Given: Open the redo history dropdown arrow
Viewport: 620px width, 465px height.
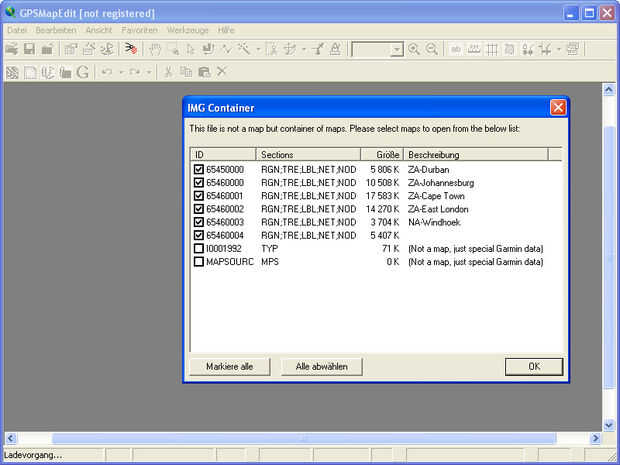Looking at the screenshot, I should pyautogui.click(x=149, y=72).
